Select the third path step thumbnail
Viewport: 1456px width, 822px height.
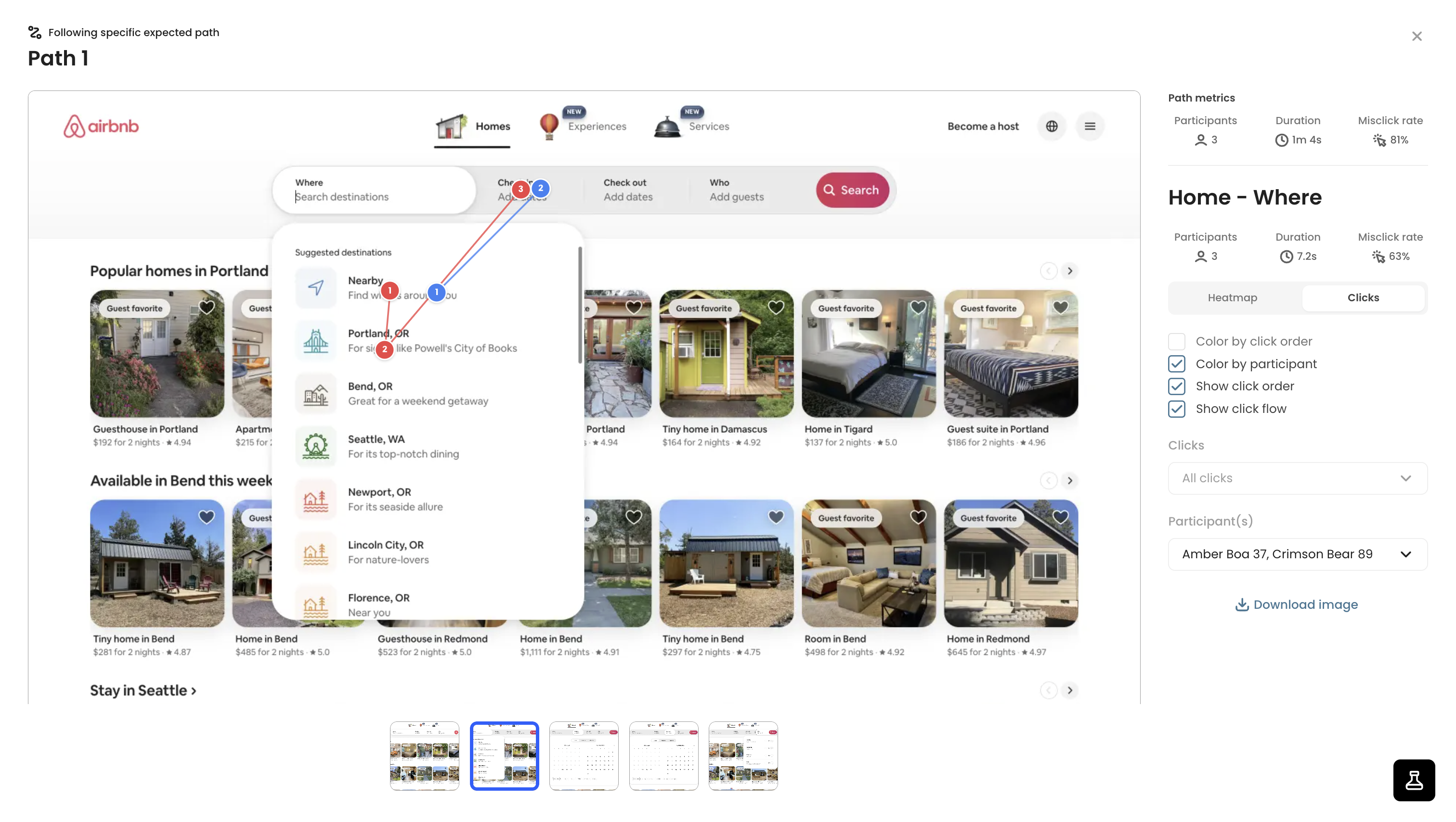pos(584,756)
